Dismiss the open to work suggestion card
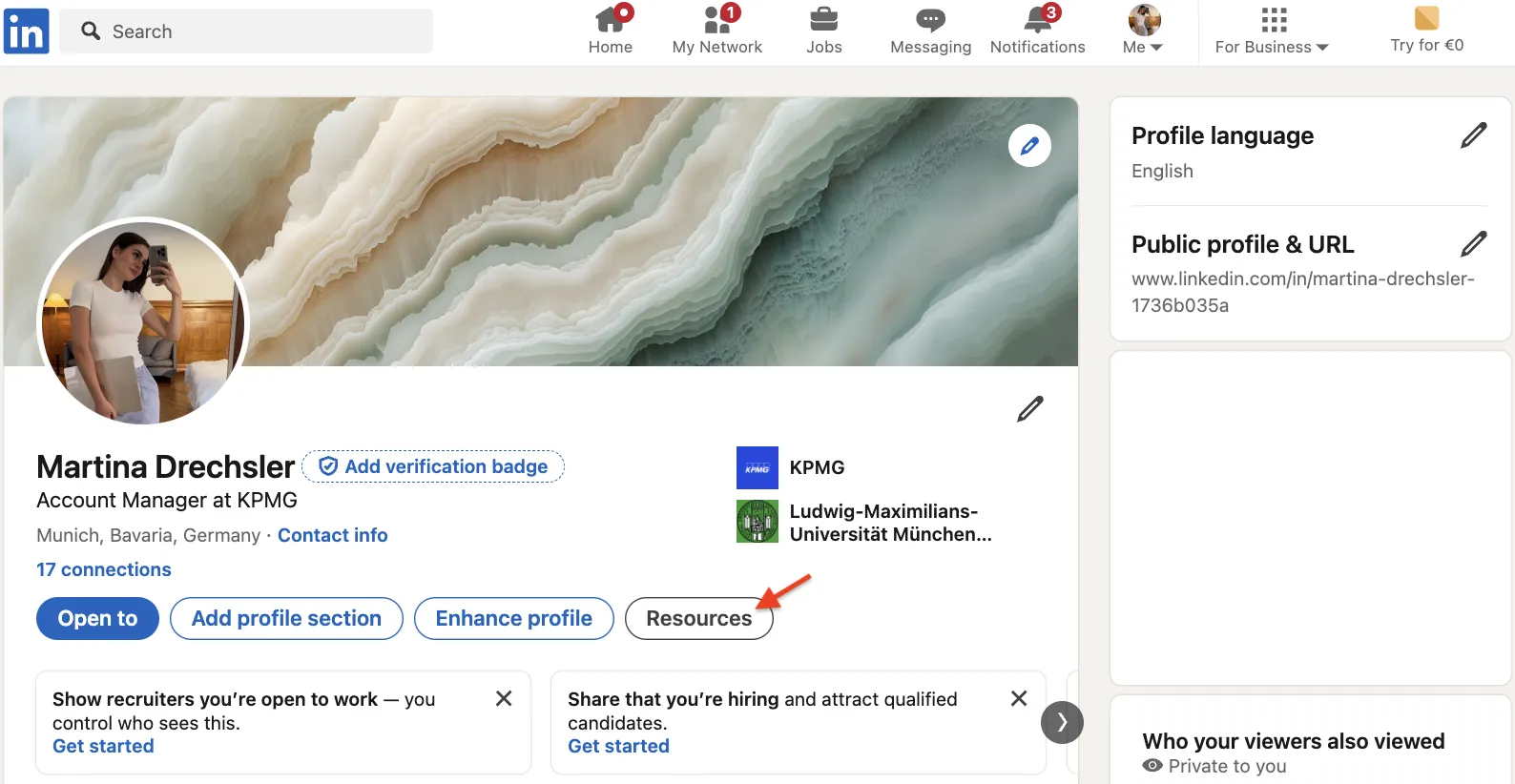The height and width of the screenshot is (784, 1515). click(504, 698)
